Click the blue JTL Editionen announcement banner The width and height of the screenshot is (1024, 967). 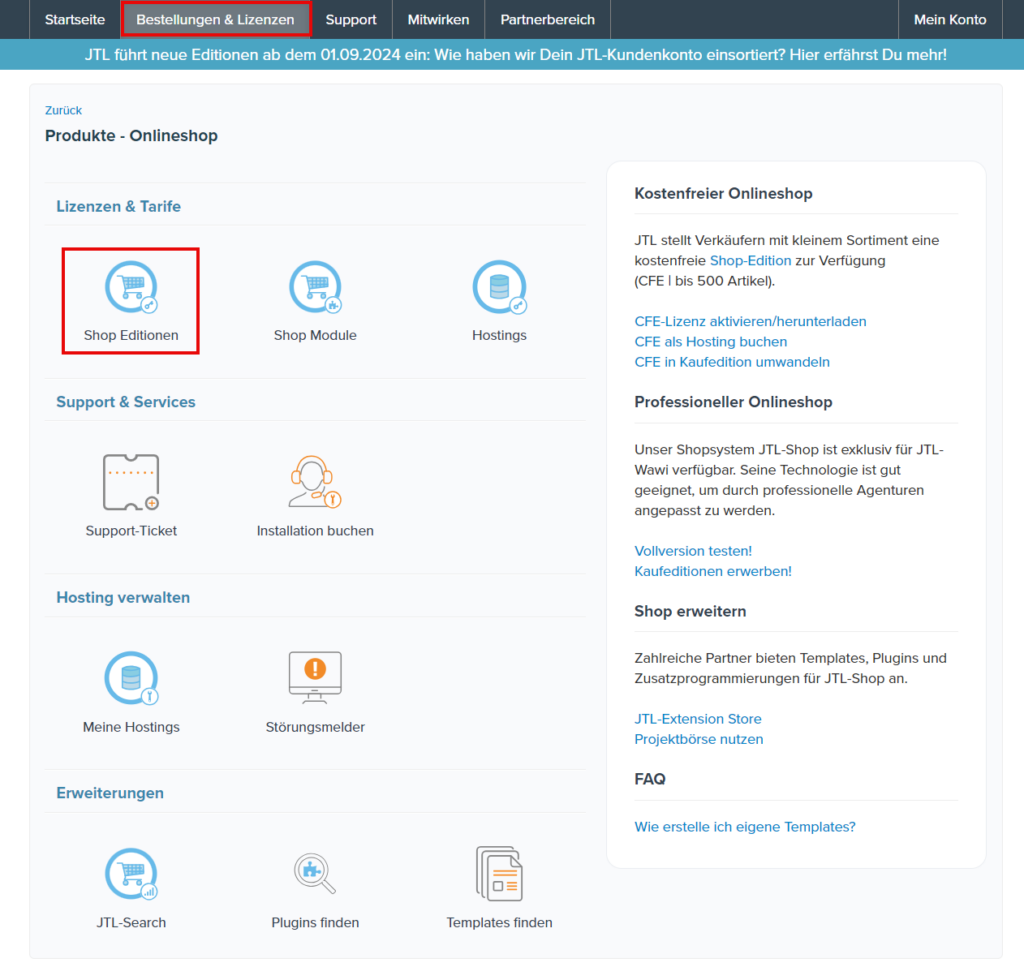tap(515, 54)
